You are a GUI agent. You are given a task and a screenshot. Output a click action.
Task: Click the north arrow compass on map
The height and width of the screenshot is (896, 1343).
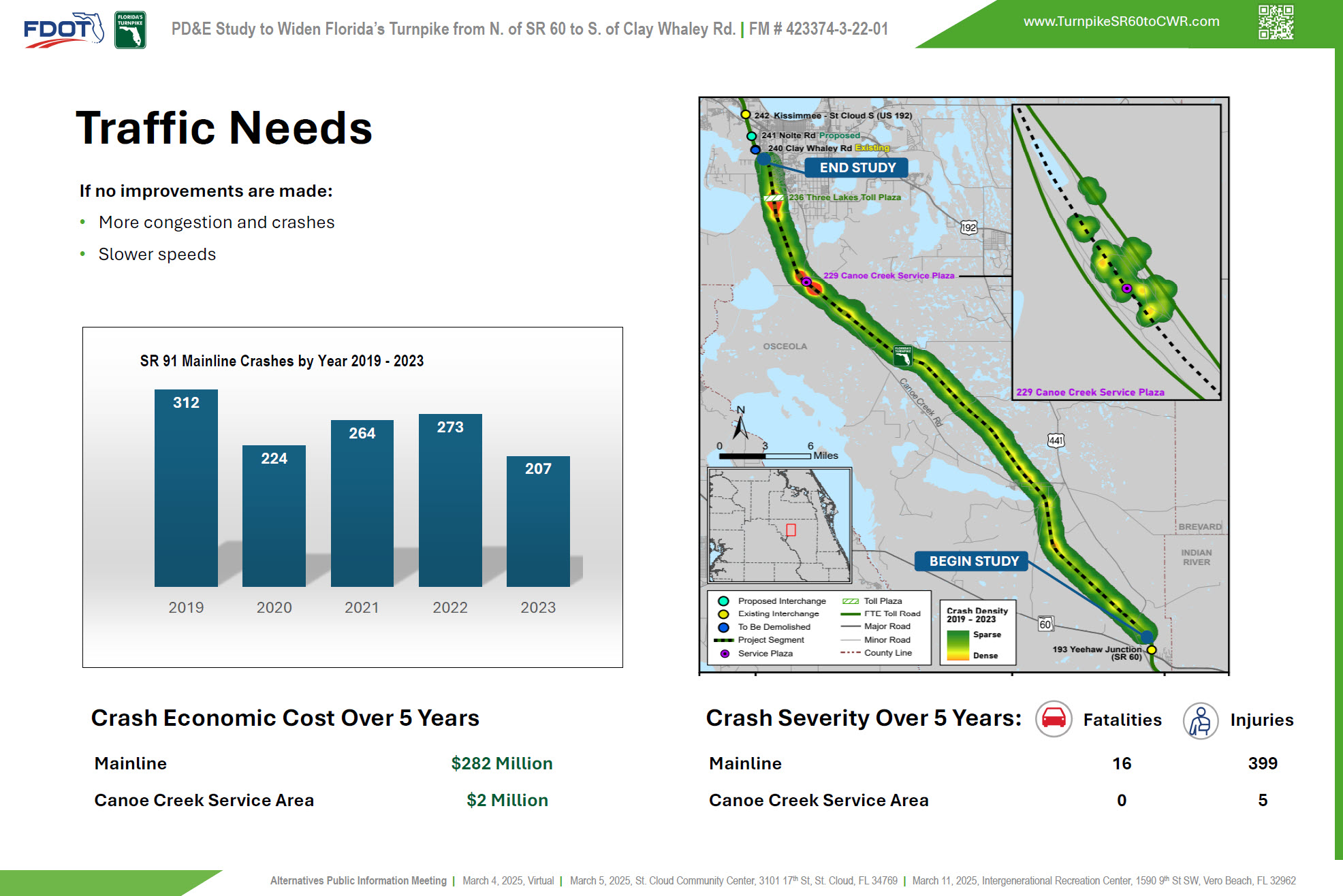(740, 424)
